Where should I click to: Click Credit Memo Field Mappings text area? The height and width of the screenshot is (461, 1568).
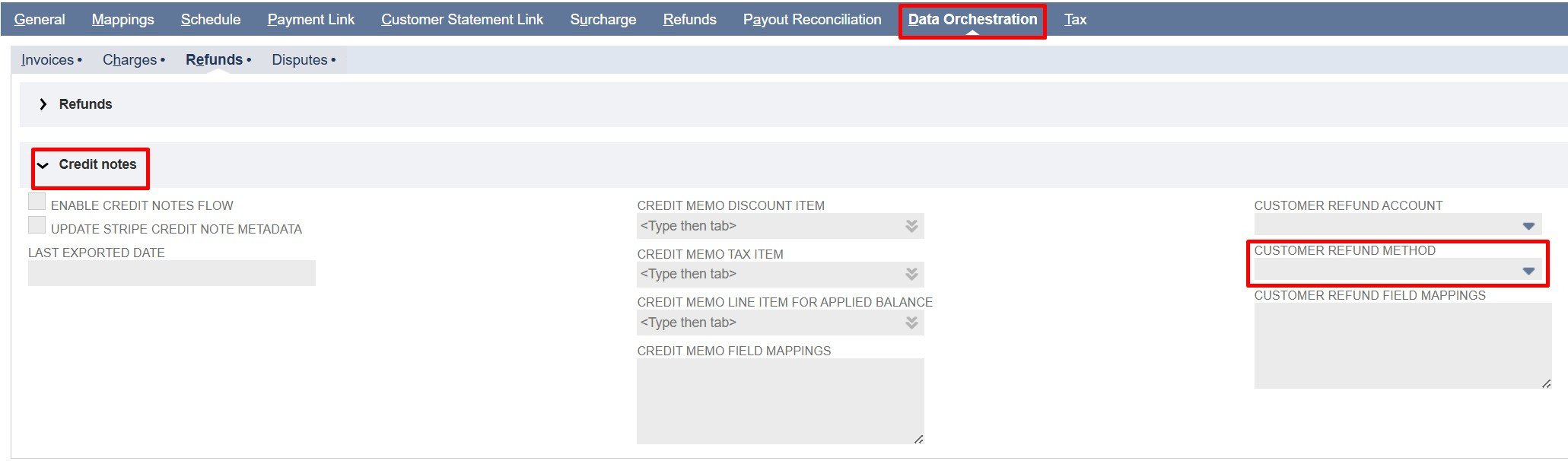[x=779, y=401]
